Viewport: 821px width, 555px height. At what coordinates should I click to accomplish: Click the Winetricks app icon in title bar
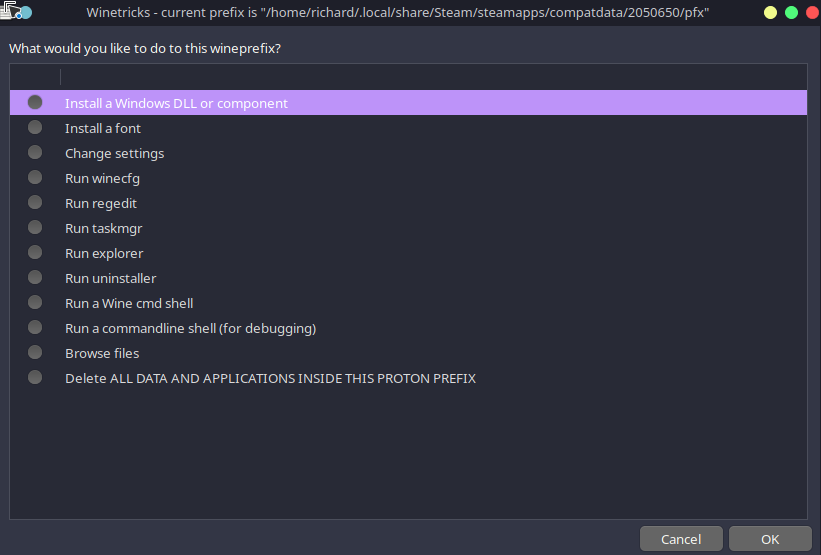pyautogui.click(x=15, y=12)
